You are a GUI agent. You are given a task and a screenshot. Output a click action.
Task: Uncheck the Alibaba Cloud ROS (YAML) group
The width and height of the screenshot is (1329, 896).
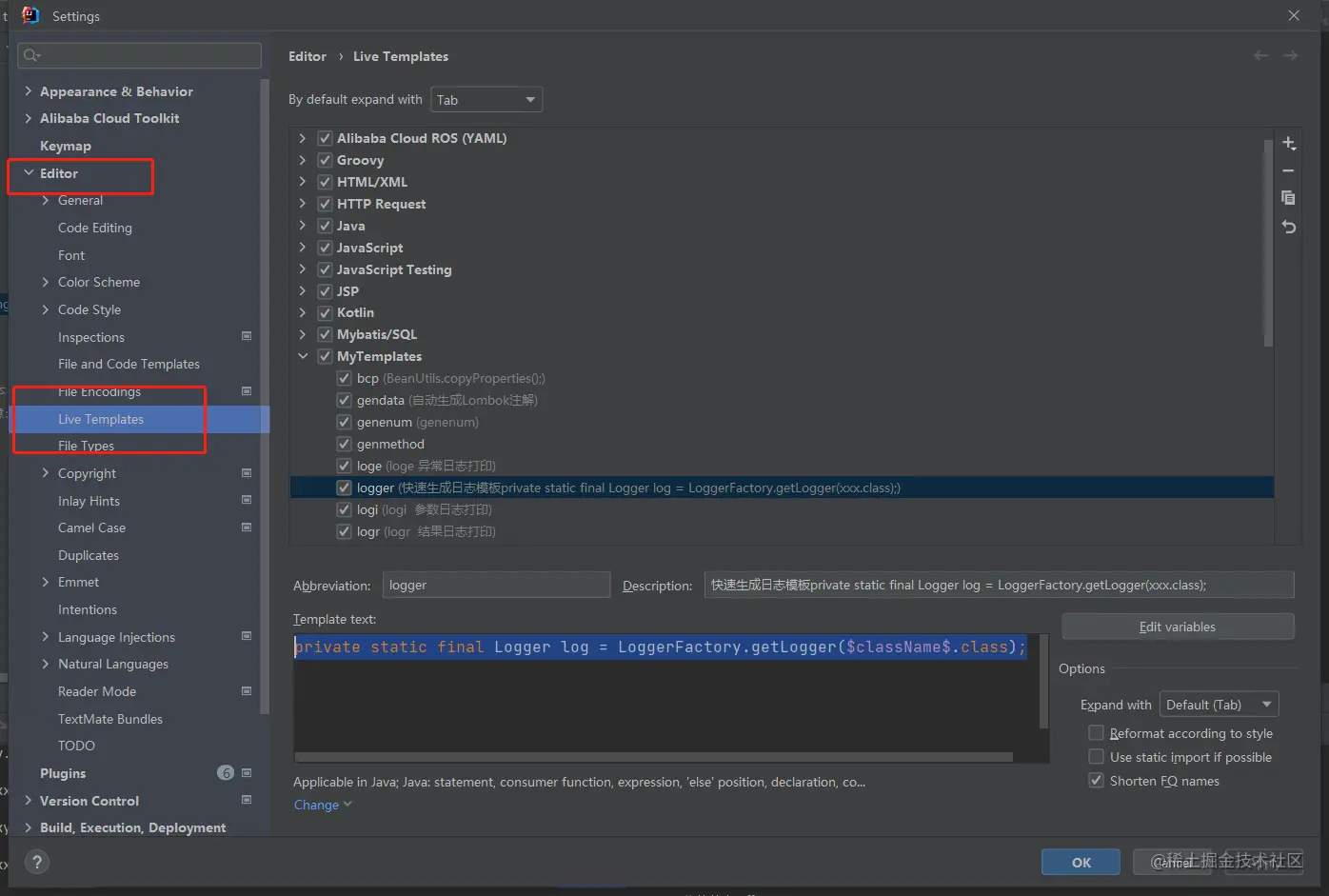pyautogui.click(x=325, y=138)
